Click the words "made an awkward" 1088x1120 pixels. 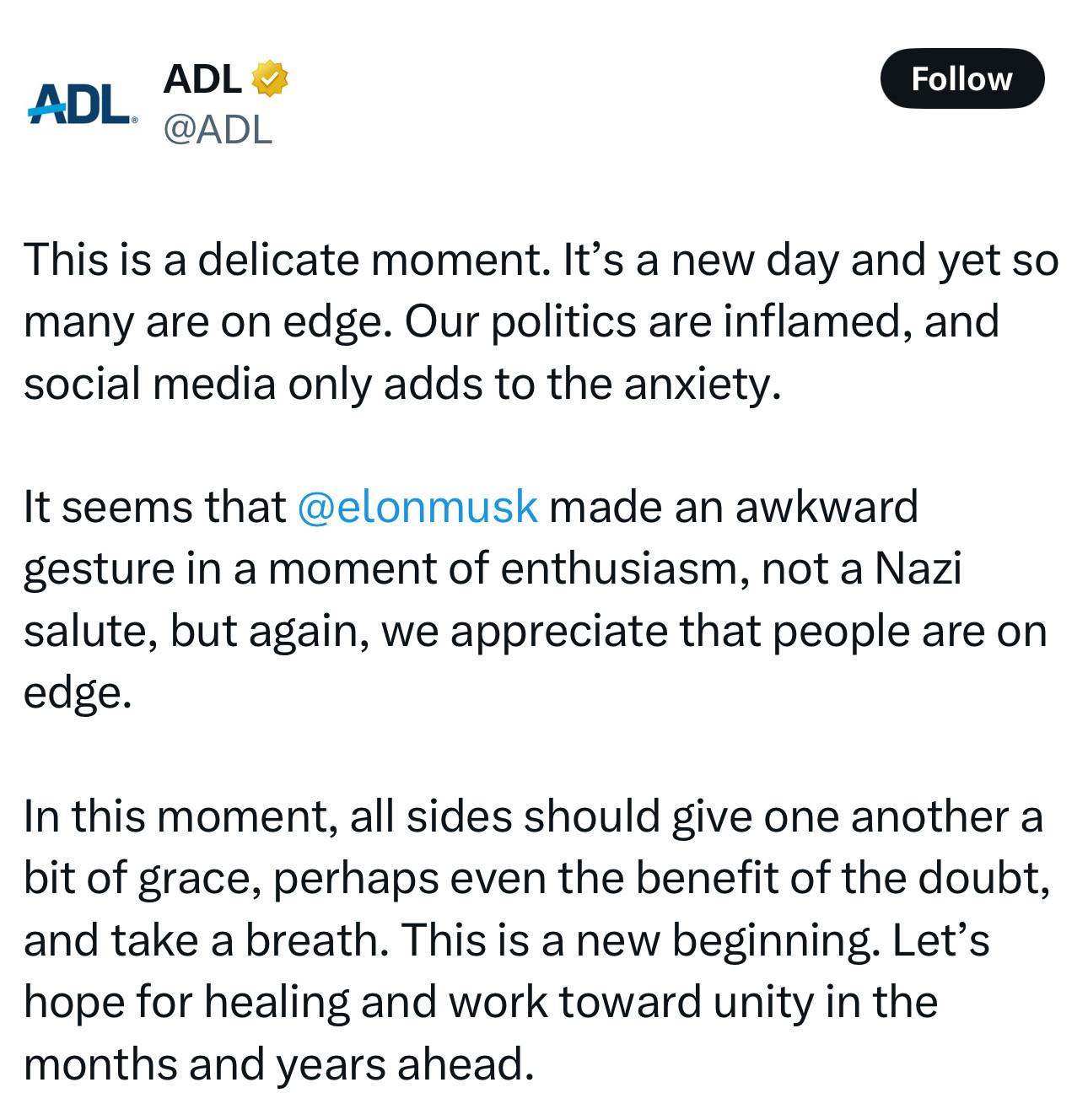click(733, 507)
